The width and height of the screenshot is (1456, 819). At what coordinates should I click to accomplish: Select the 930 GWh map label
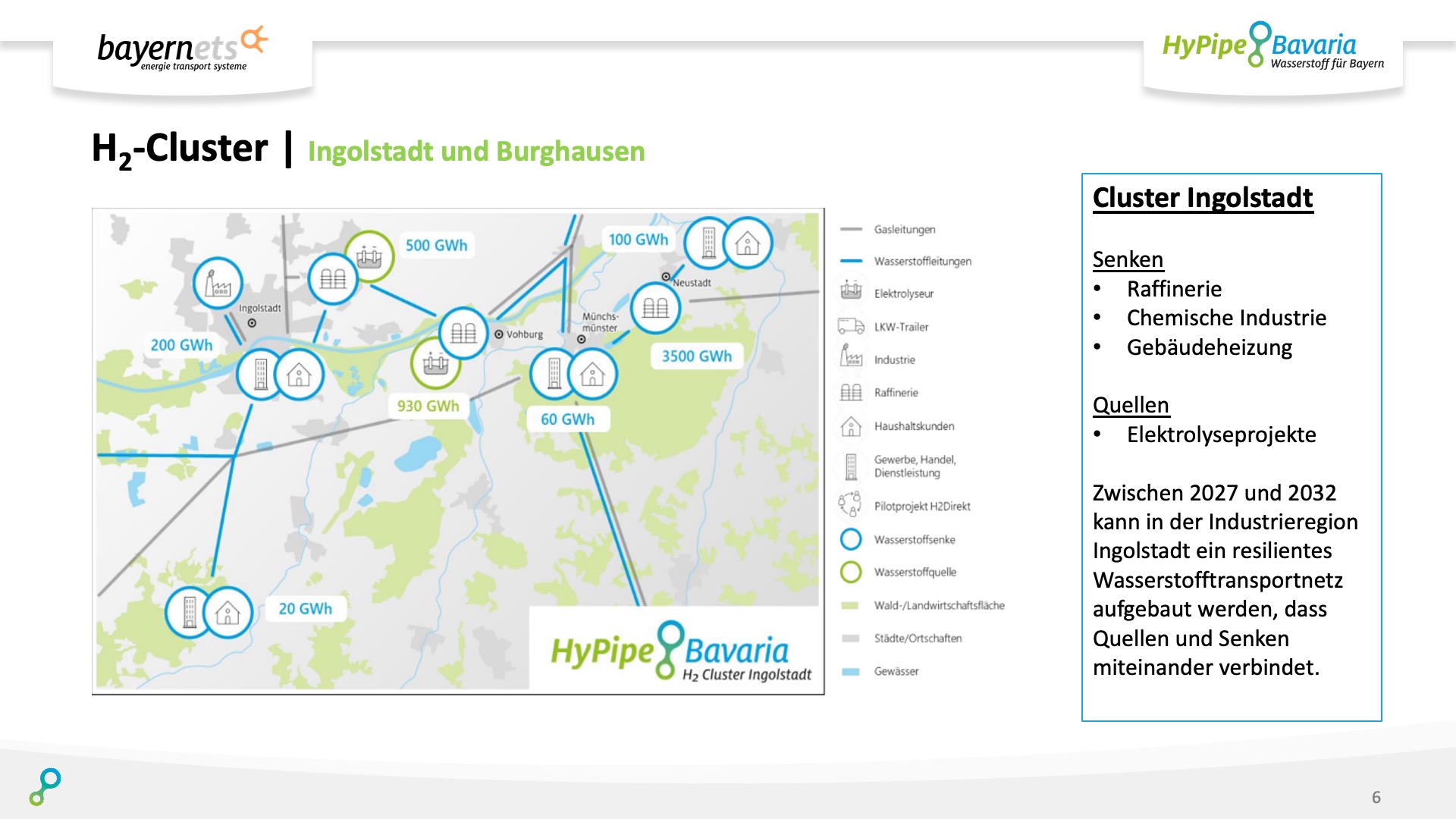point(428,406)
